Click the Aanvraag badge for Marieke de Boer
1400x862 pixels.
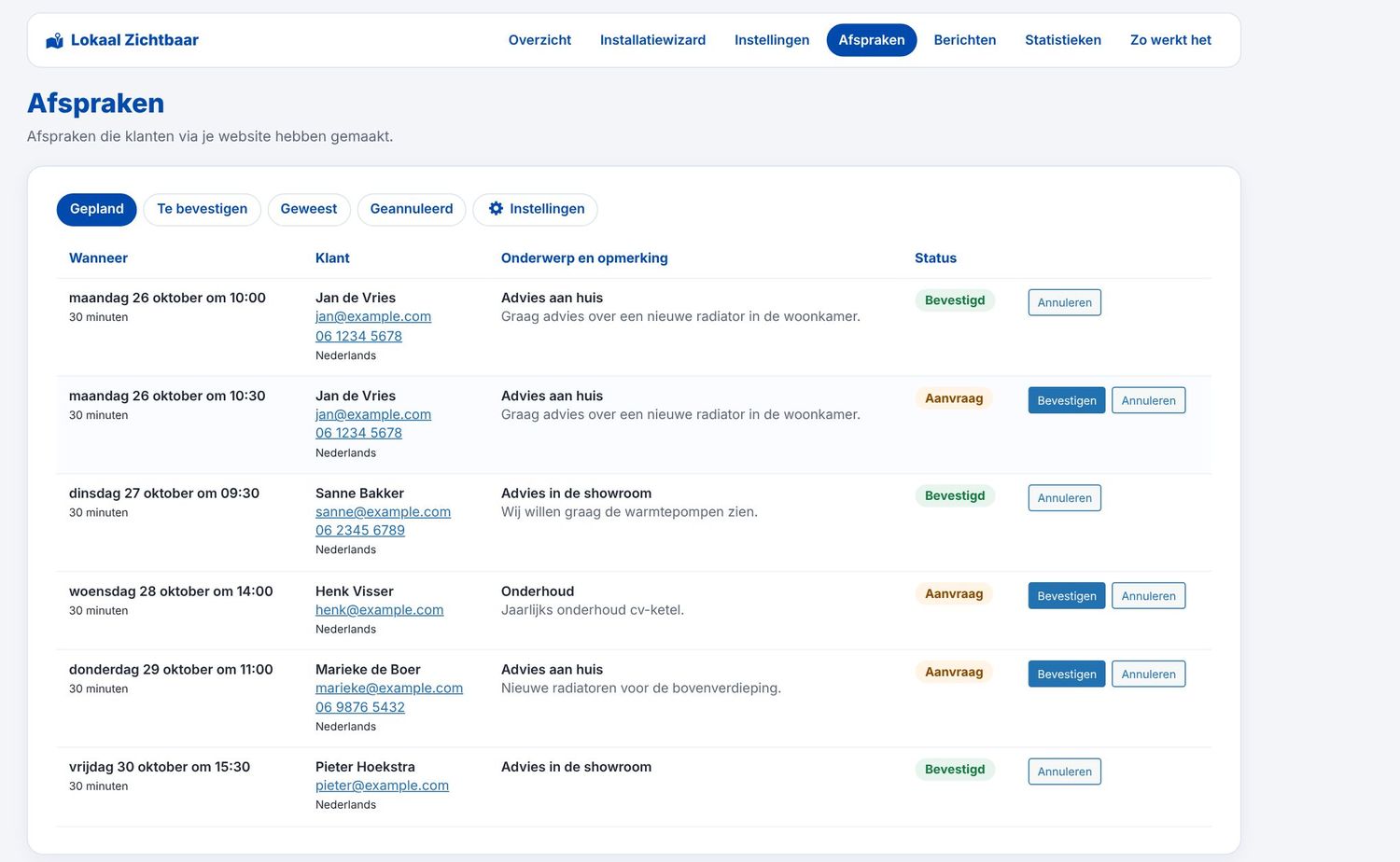(x=954, y=673)
